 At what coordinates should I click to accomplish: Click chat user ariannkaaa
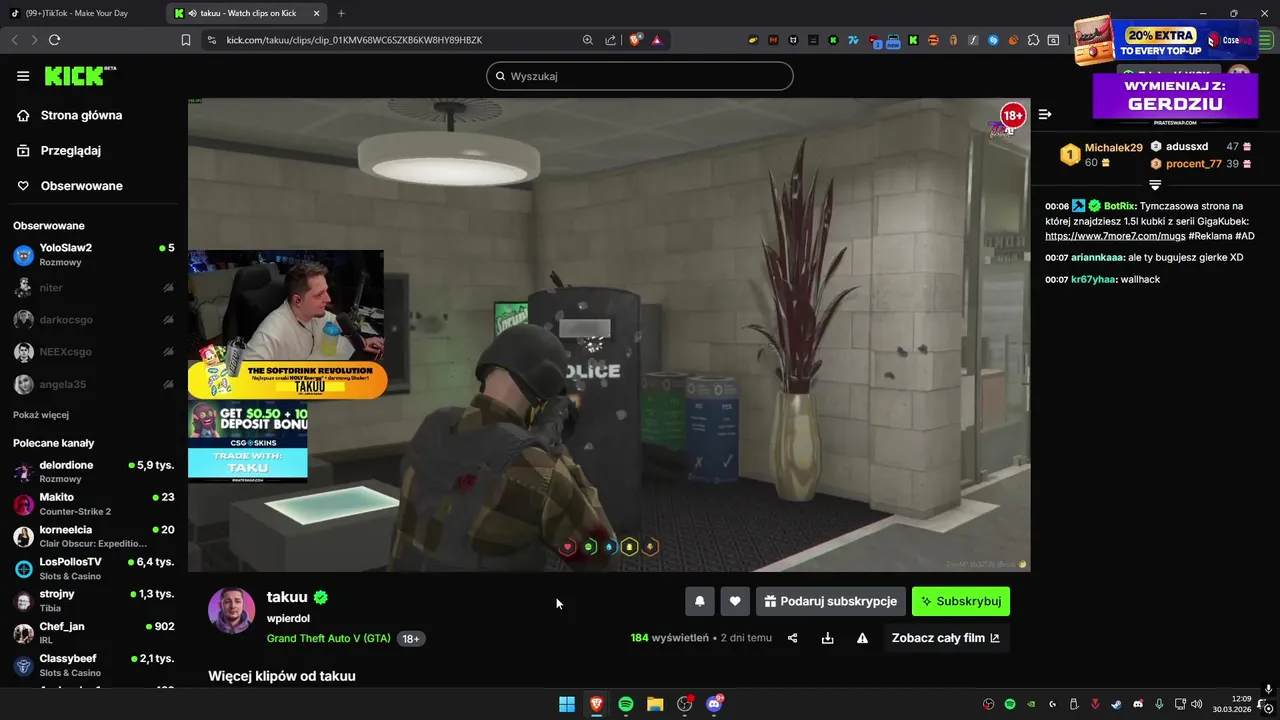(x=1098, y=258)
